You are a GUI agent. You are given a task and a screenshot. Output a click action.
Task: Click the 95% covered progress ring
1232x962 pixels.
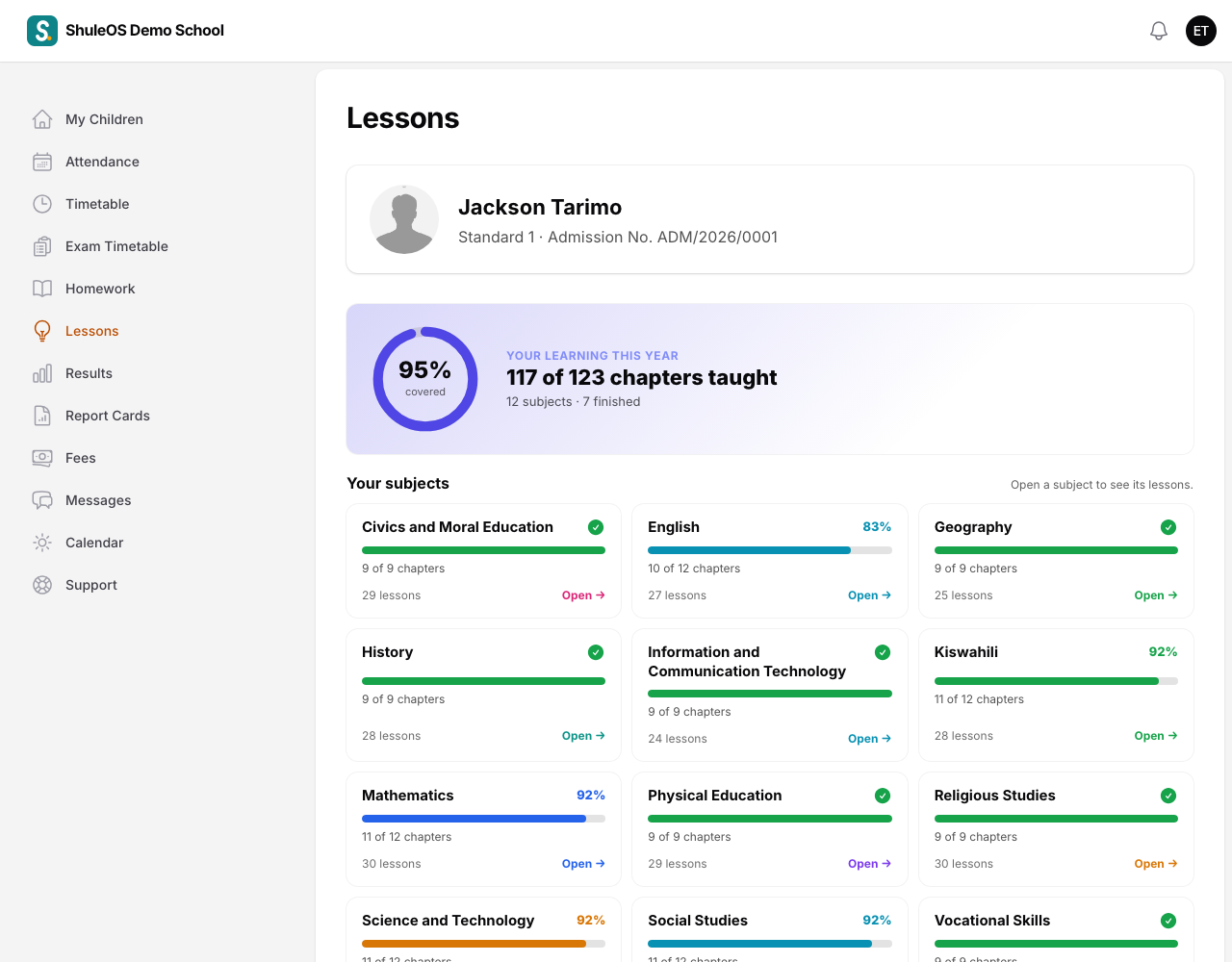(x=425, y=379)
